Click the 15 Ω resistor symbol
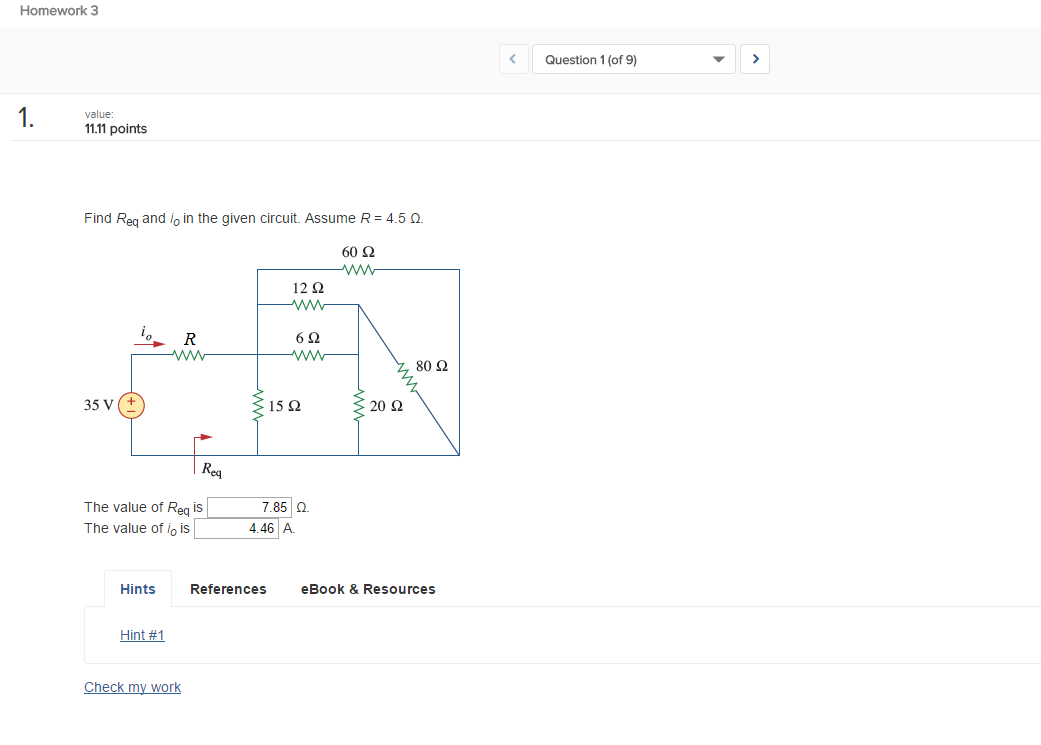 tap(259, 405)
